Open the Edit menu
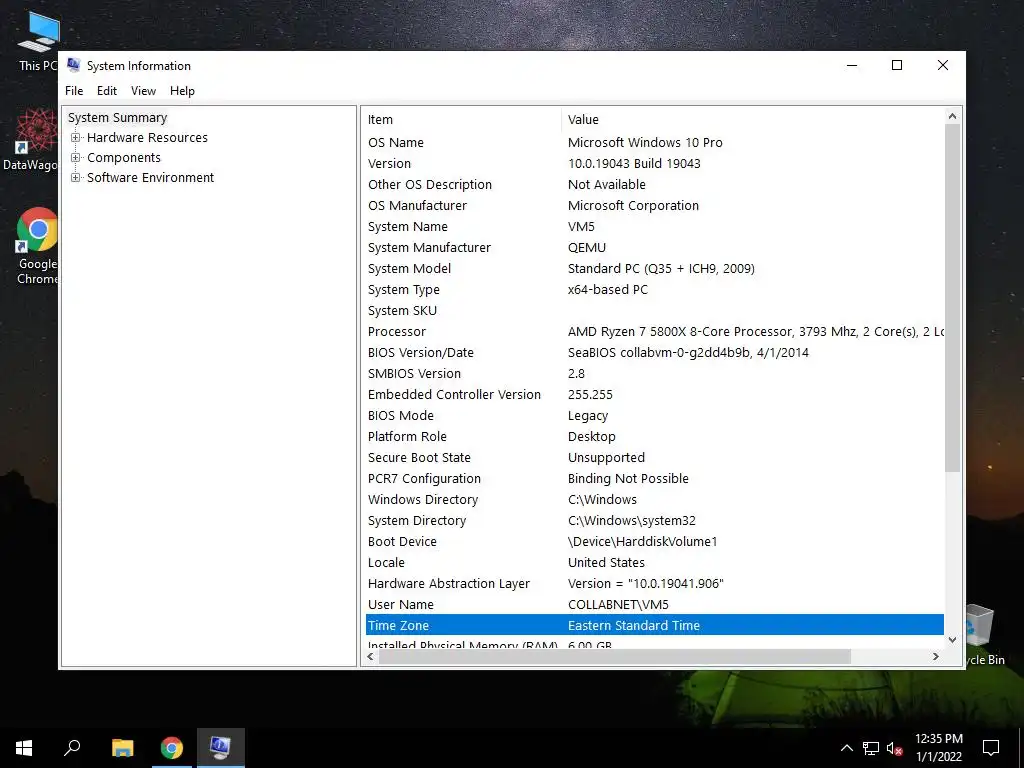 point(106,91)
